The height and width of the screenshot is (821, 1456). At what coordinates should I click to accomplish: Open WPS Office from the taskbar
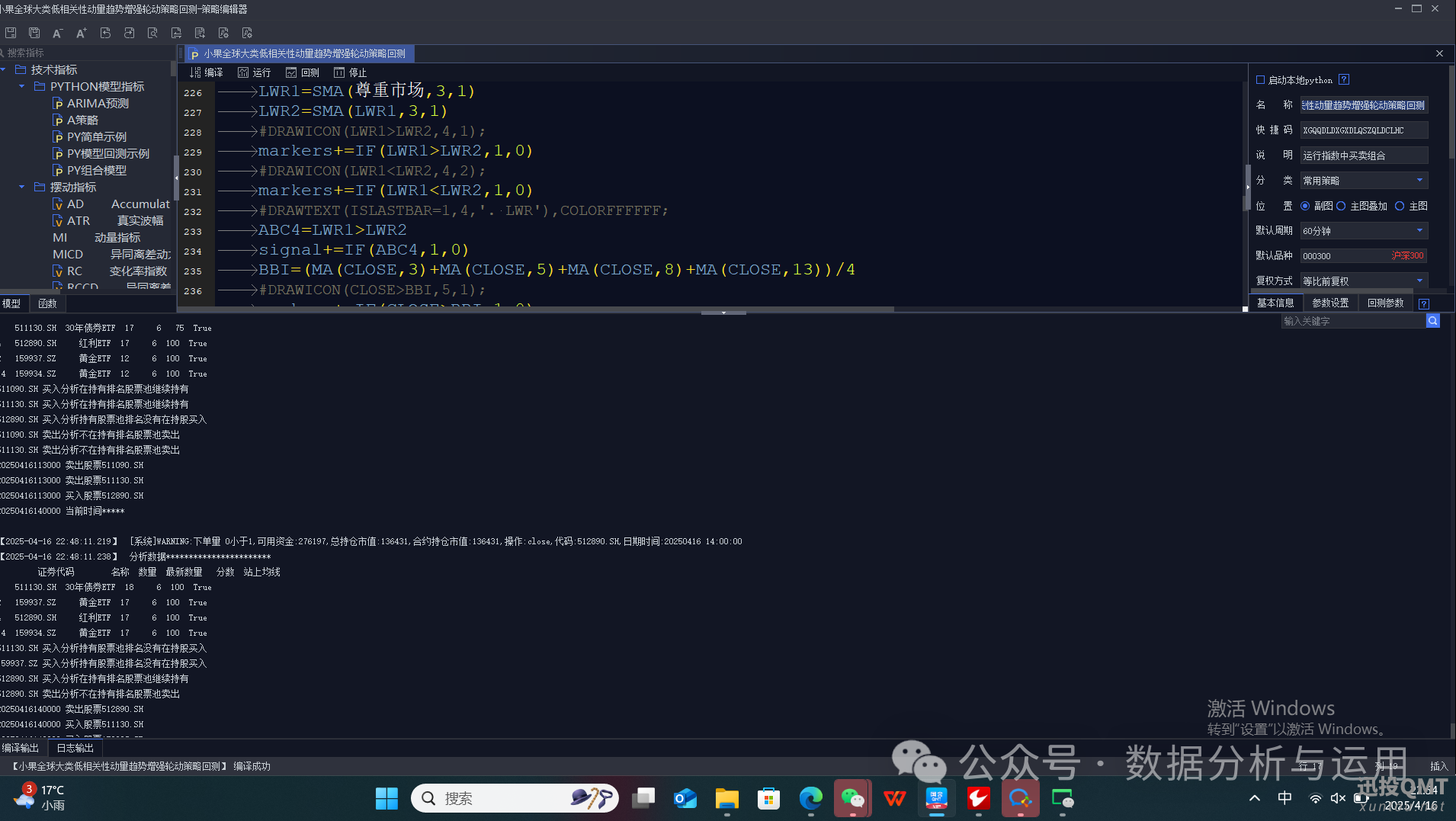[x=894, y=798]
